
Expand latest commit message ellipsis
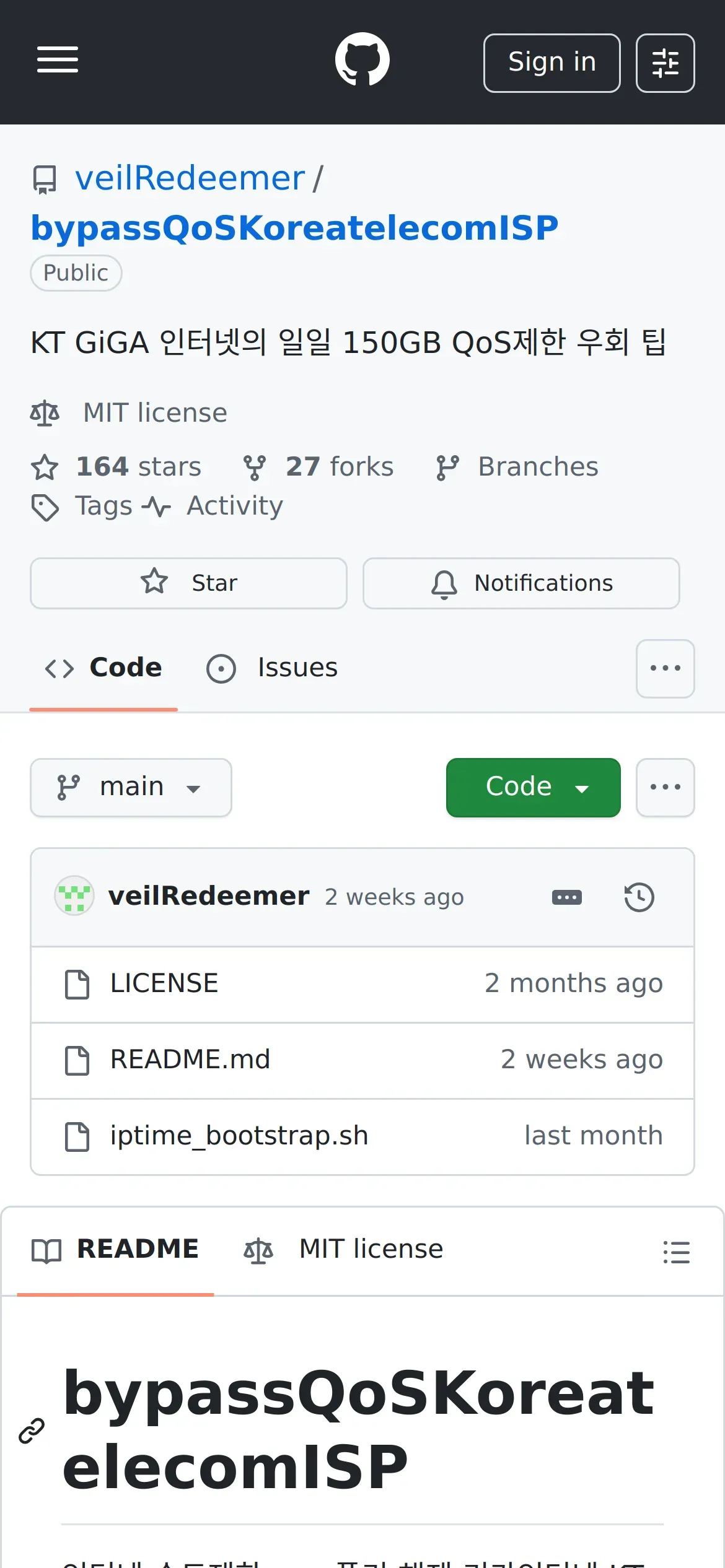[x=566, y=897]
